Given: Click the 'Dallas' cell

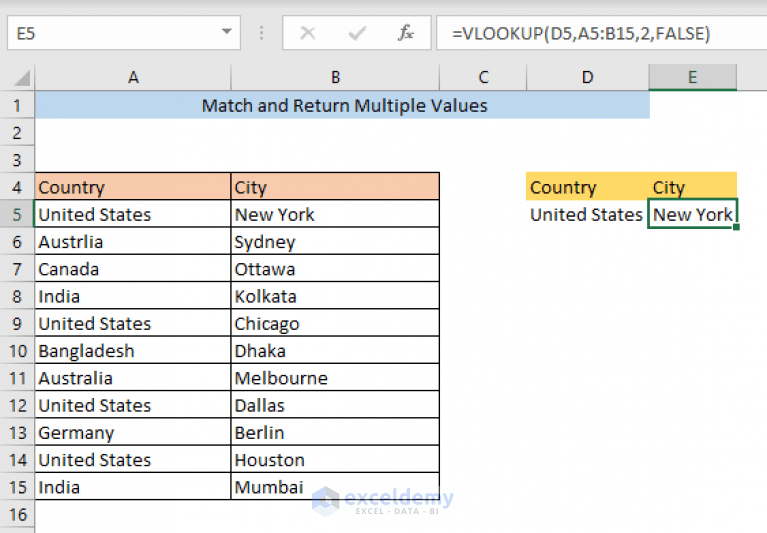Looking at the screenshot, I should (335, 405).
